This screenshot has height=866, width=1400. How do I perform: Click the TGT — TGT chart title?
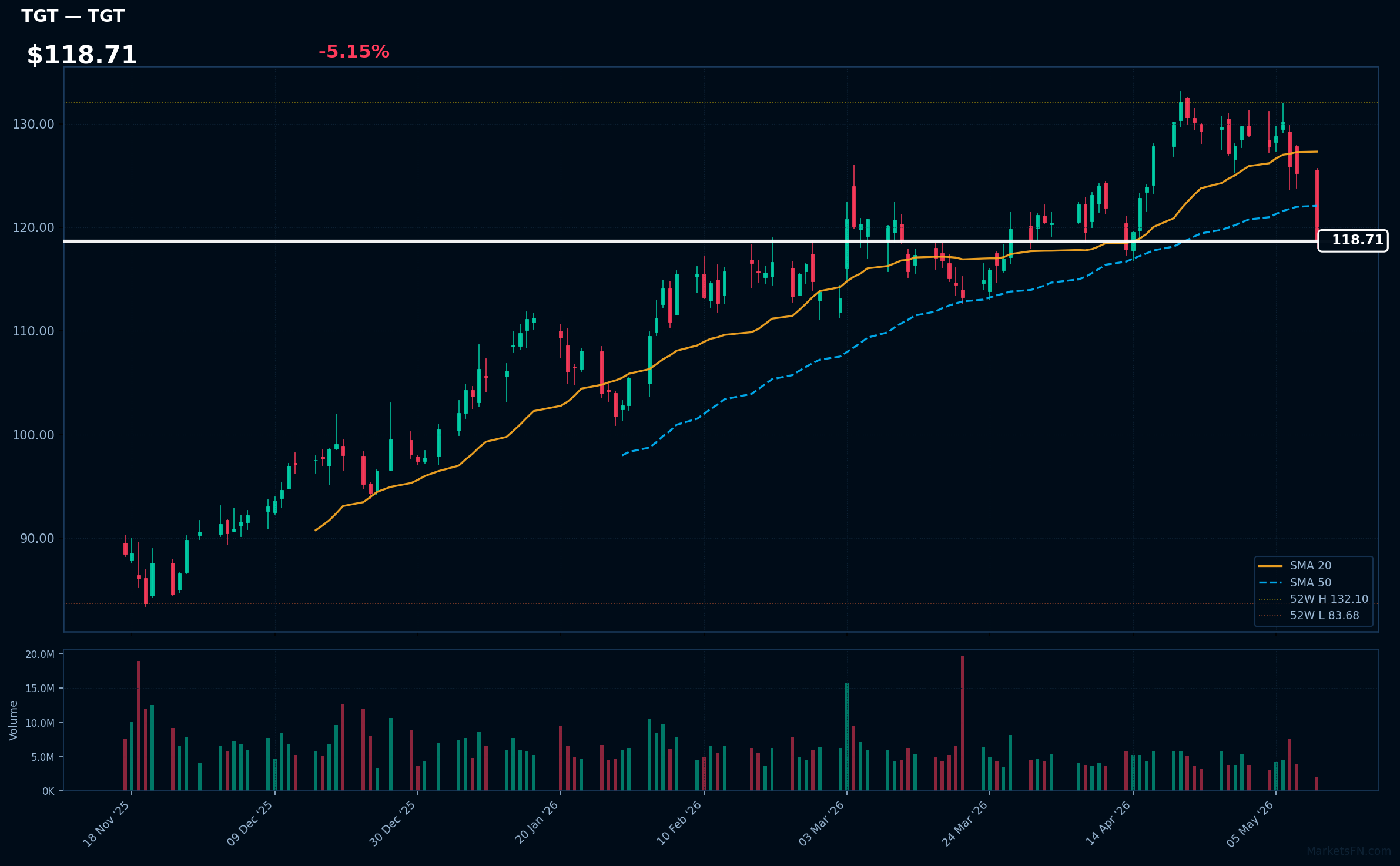tap(73, 16)
